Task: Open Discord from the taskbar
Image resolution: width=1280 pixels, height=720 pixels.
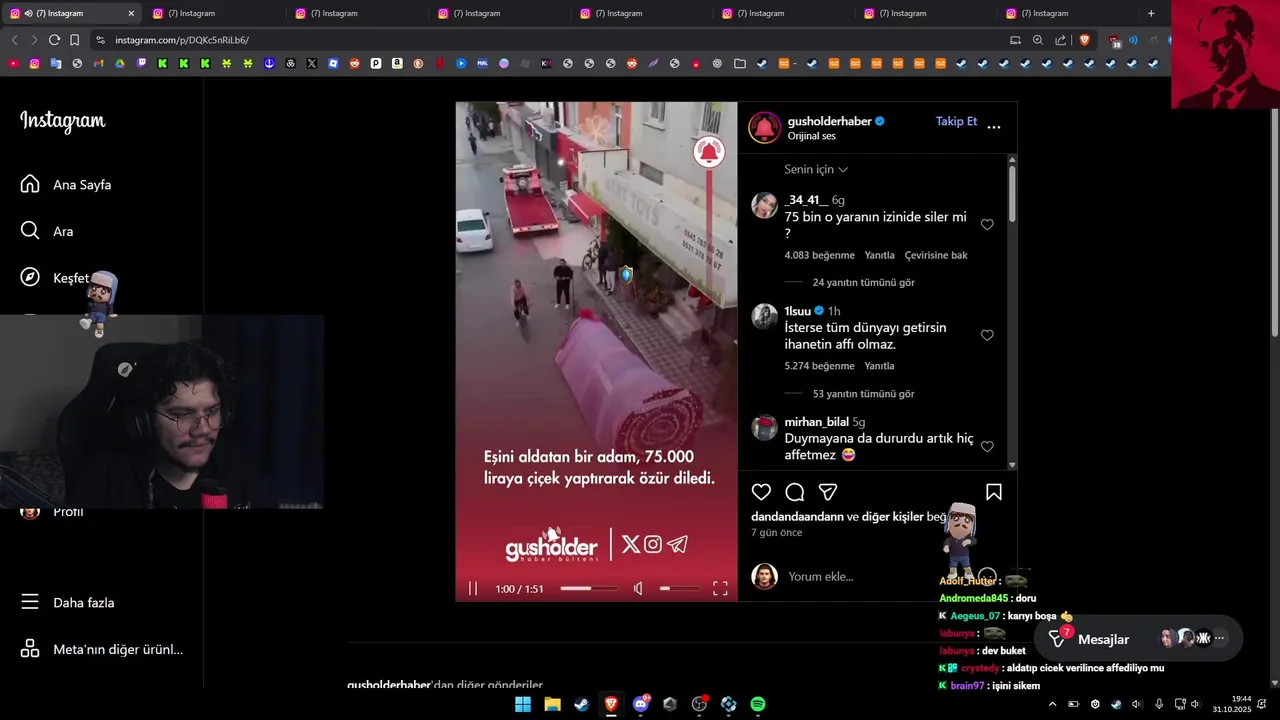Action: (641, 704)
